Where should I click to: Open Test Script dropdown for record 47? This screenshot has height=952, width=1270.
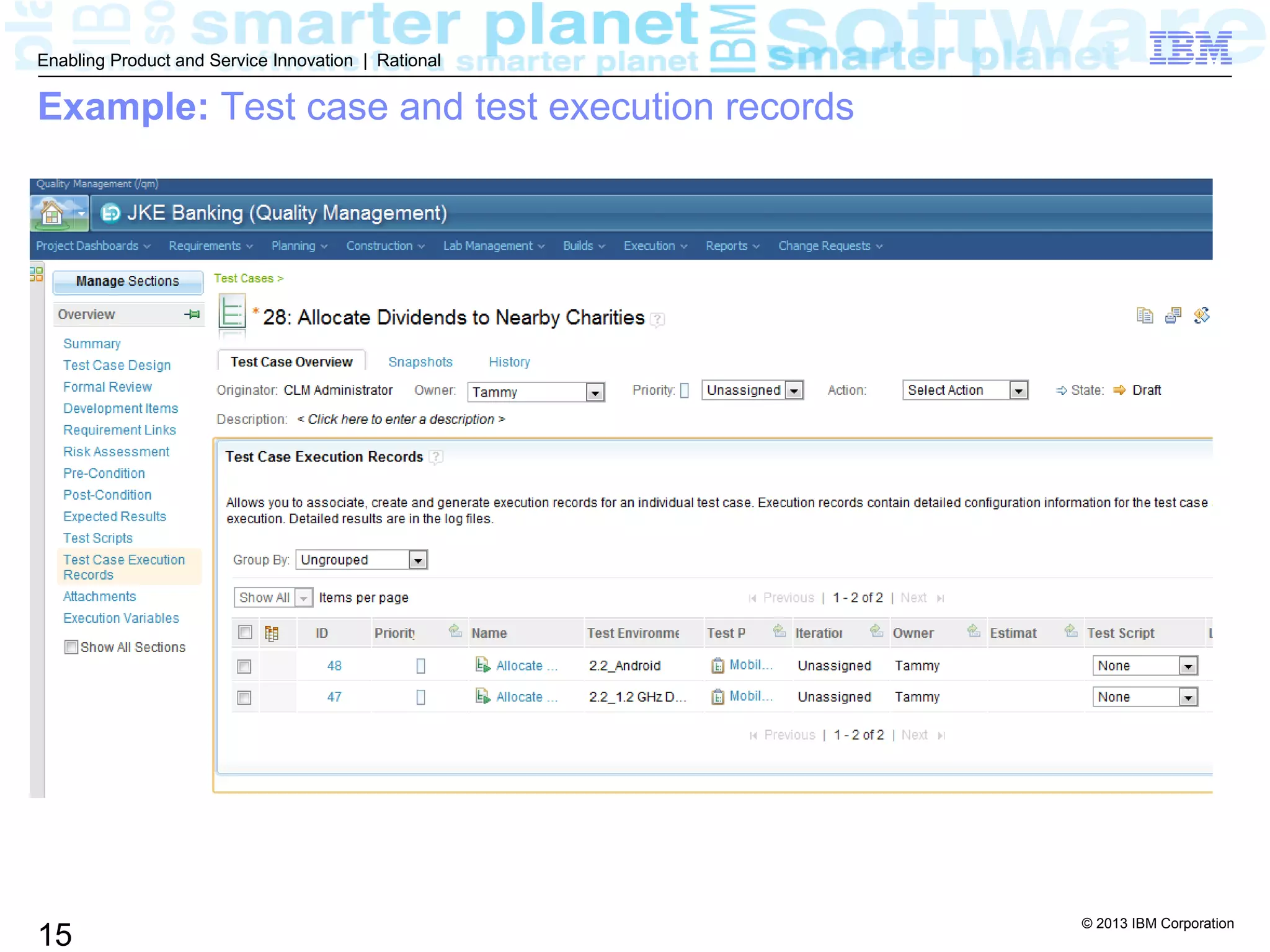point(1145,698)
